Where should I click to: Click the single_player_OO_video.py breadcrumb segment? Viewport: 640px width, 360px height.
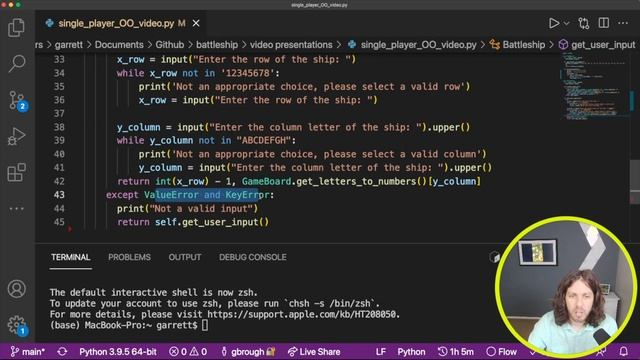point(412,44)
